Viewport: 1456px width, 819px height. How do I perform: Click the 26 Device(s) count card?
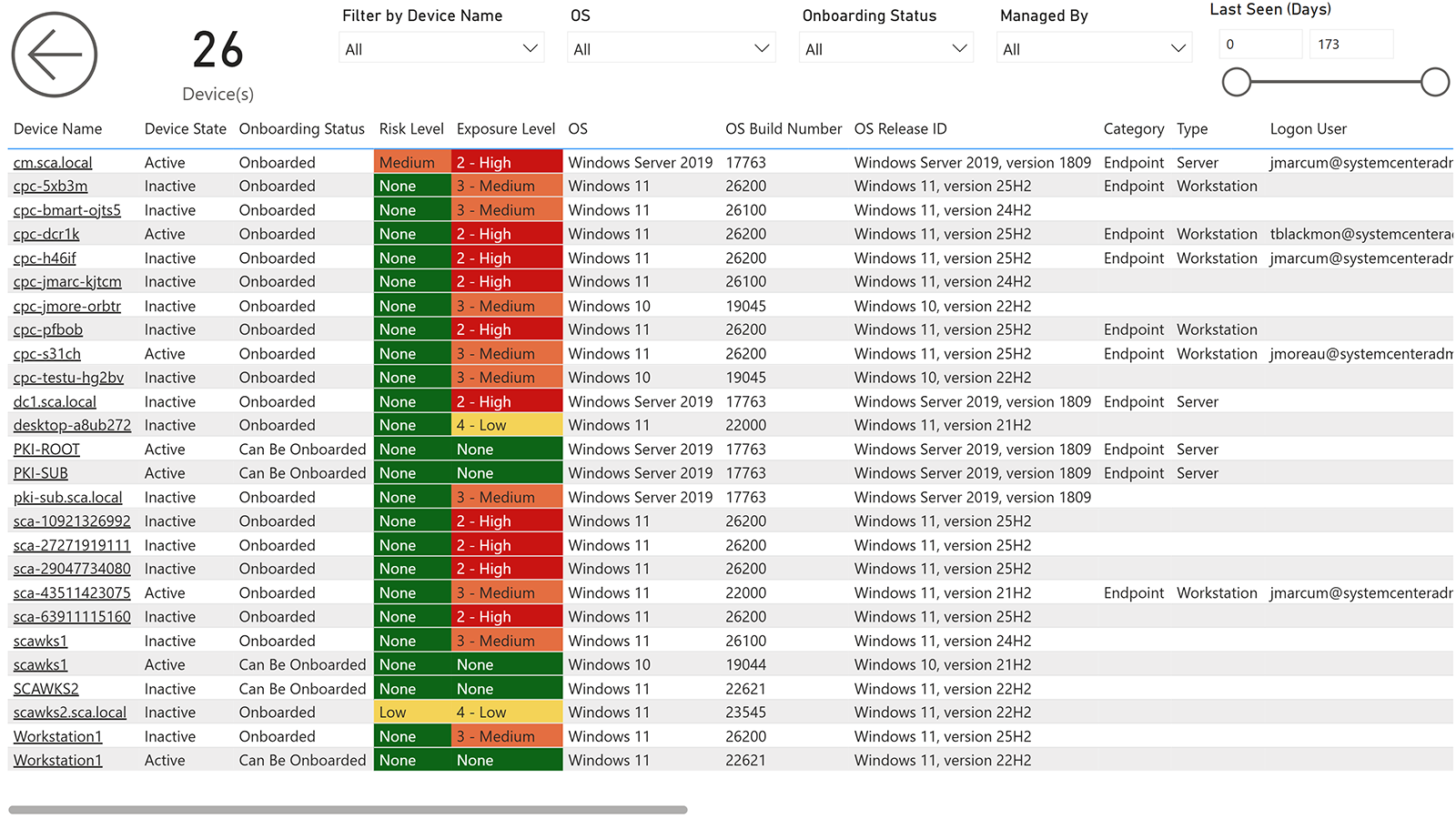pos(218,64)
